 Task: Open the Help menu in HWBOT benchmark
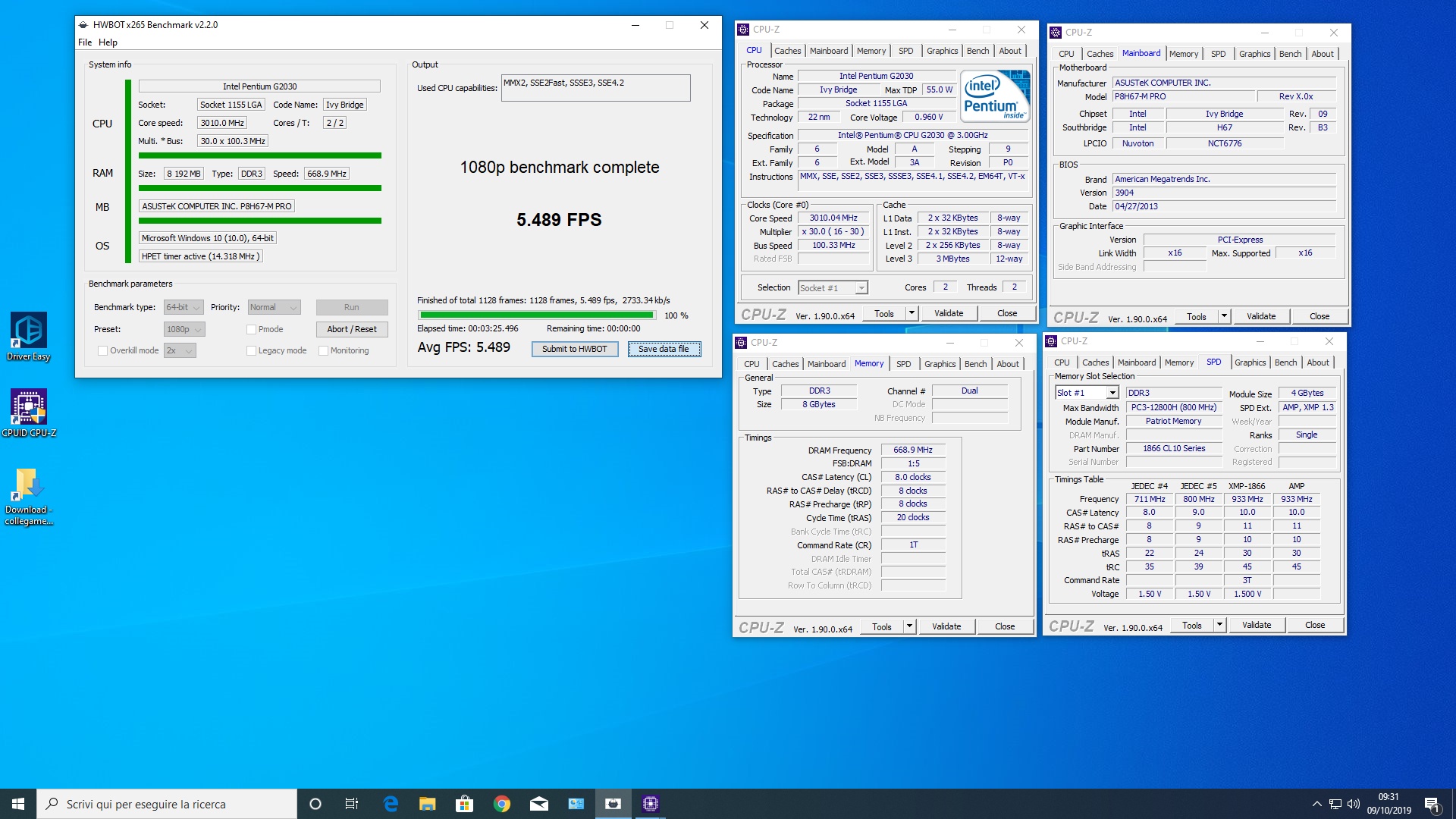tap(108, 42)
